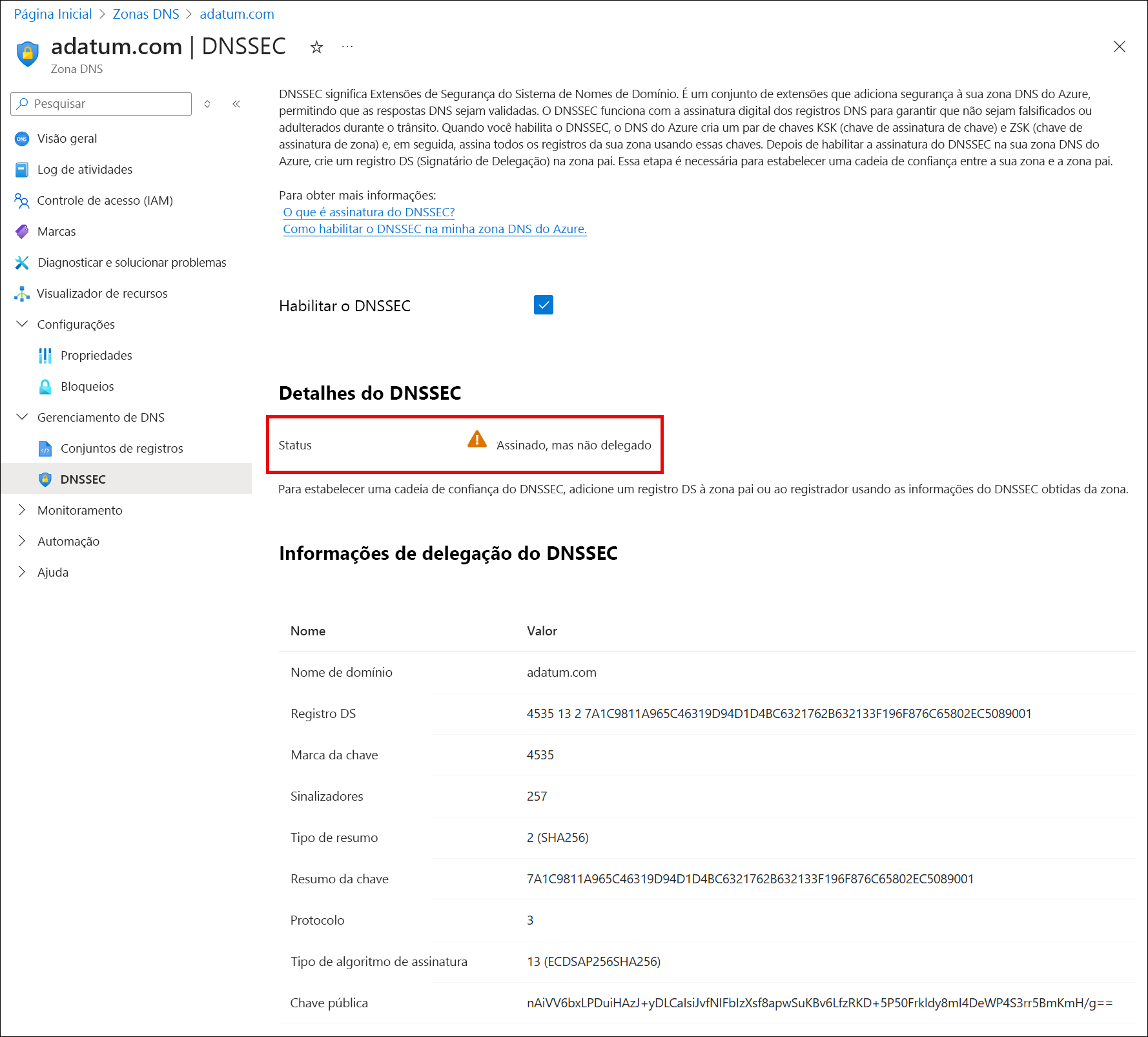Select the Protocolo value 3
1148x1037 pixels.
530,921
